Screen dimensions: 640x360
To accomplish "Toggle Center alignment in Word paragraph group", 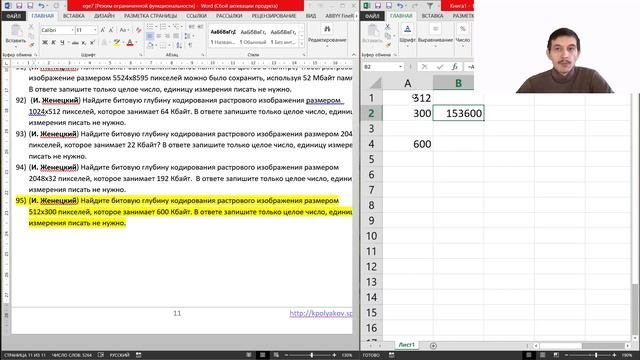I will 158,36.
